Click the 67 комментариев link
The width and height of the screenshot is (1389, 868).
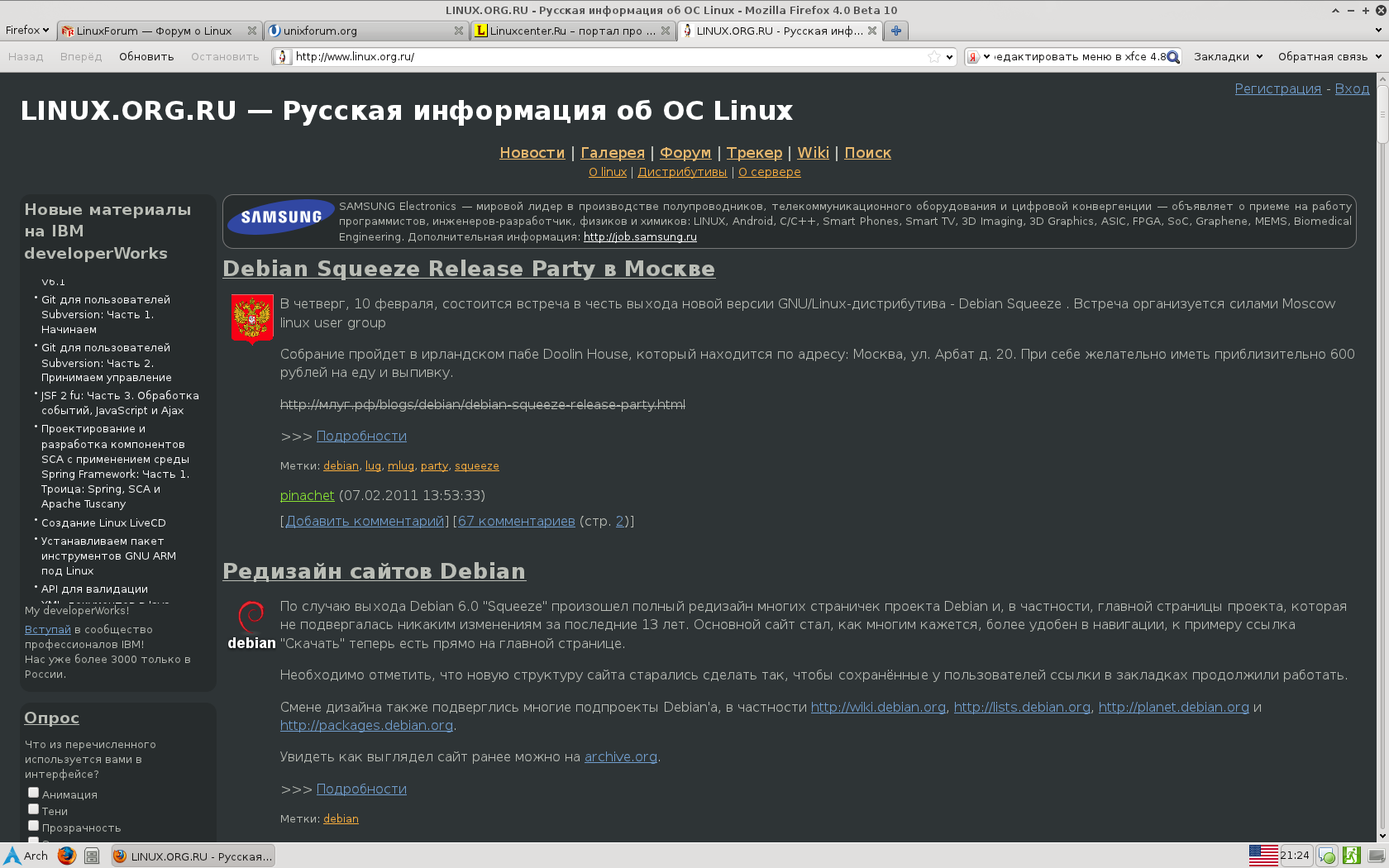517,521
